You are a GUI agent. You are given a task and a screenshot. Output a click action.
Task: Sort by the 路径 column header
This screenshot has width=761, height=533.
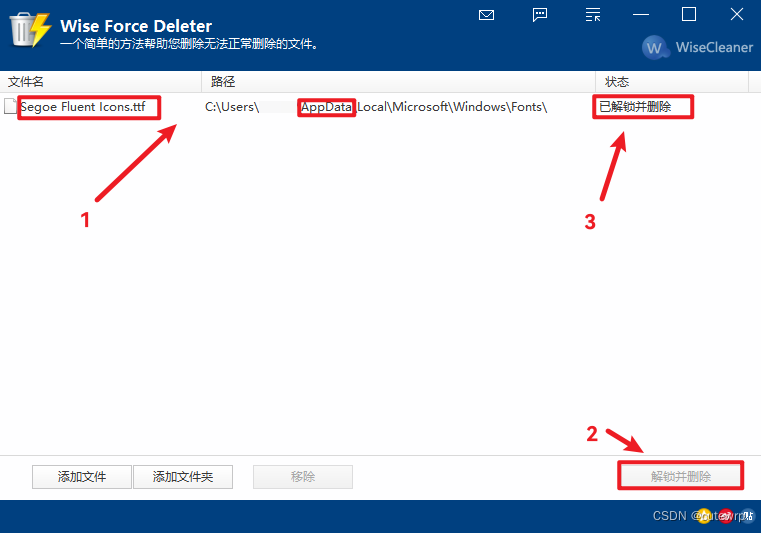(x=398, y=82)
